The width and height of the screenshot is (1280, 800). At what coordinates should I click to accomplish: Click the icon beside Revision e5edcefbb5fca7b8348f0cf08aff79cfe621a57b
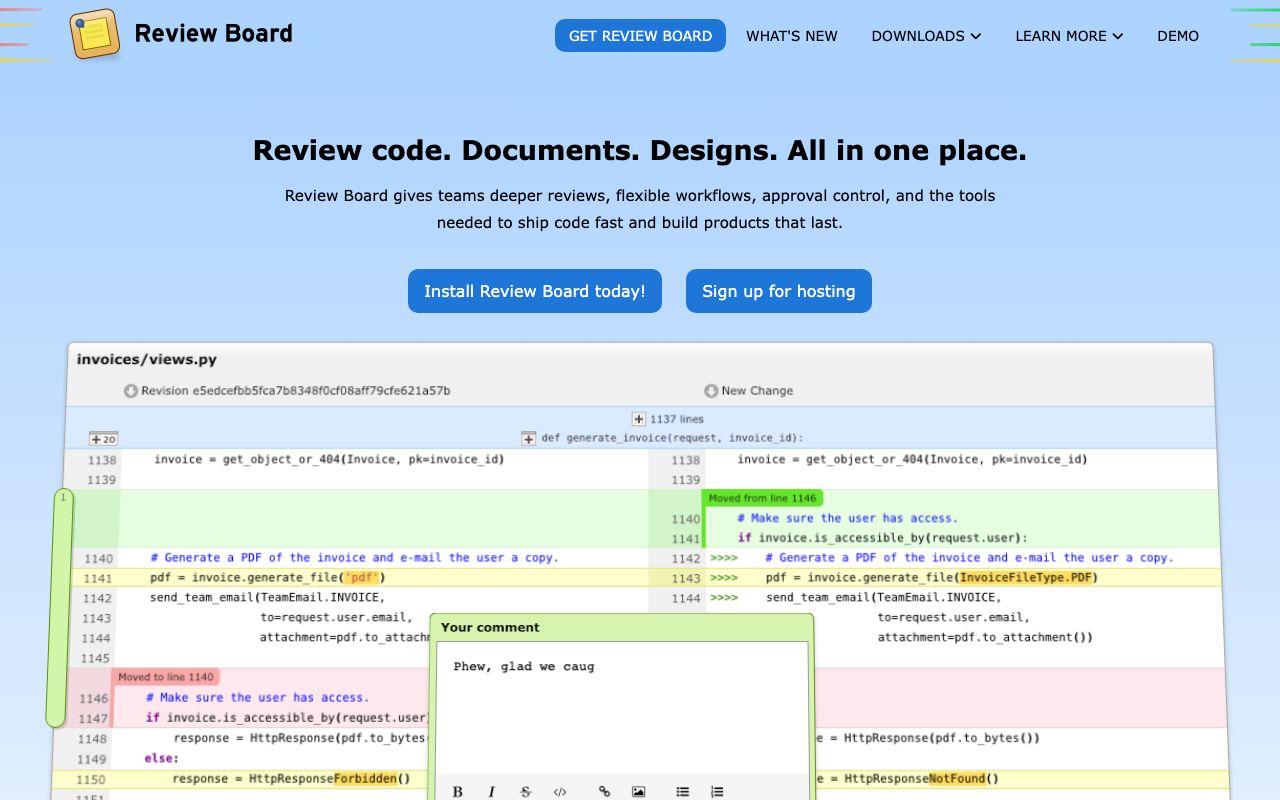(x=130, y=391)
